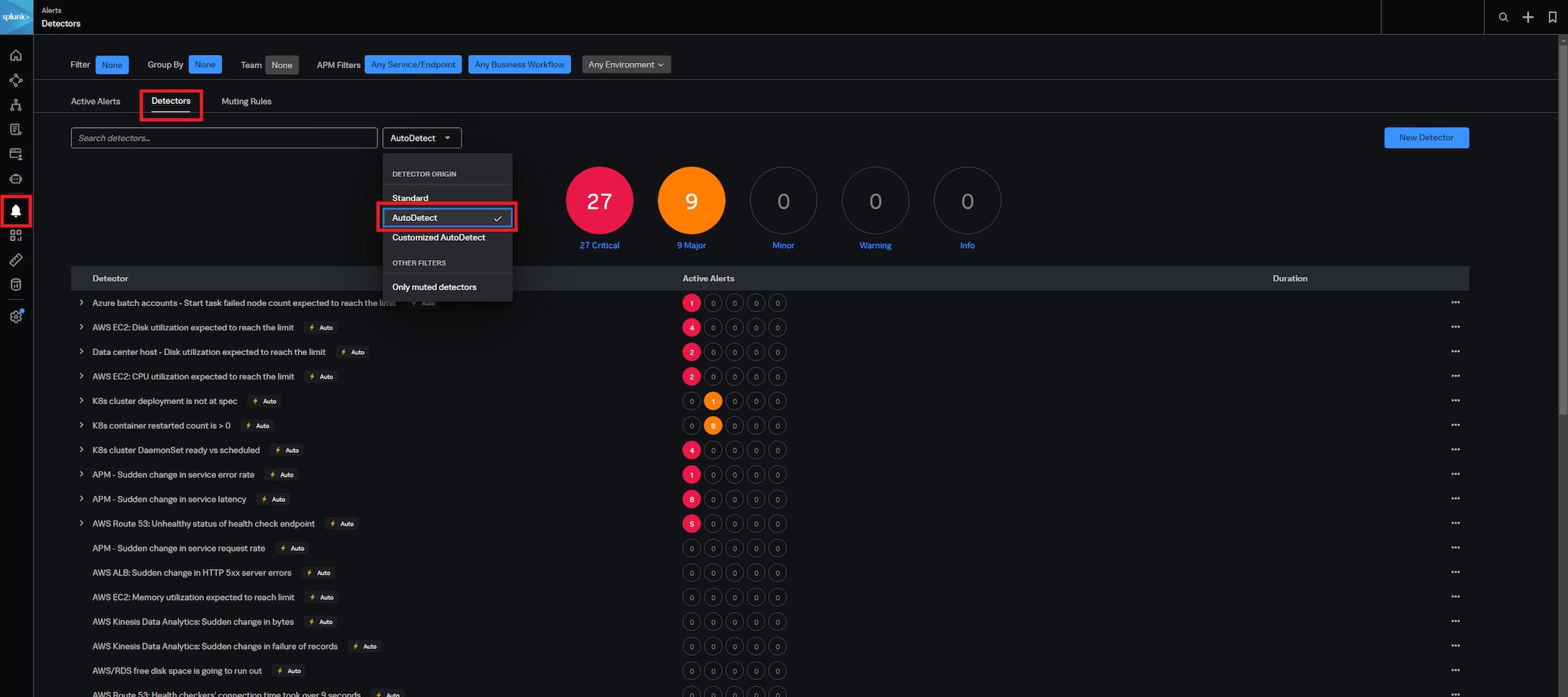Open the Dashboards grid icon in sidebar
This screenshot has height=697, width=1568.
click(x=15, y=235)
